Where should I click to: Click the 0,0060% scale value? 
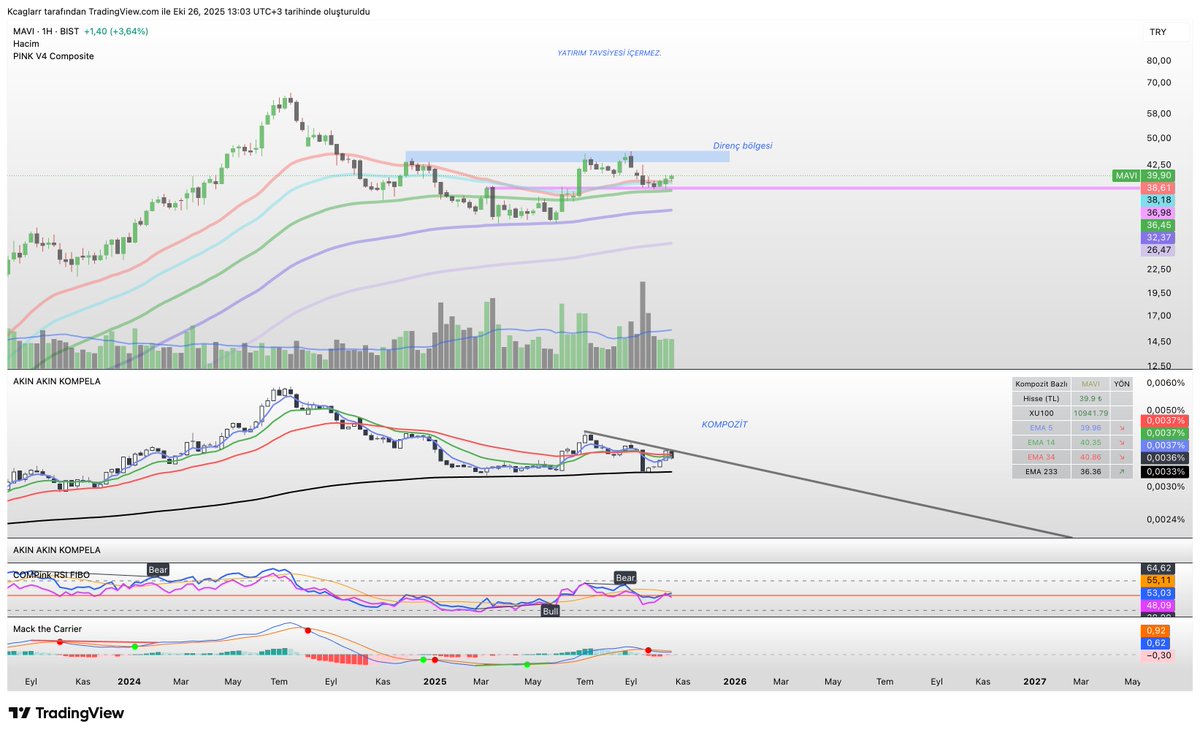coord(1165,382)
